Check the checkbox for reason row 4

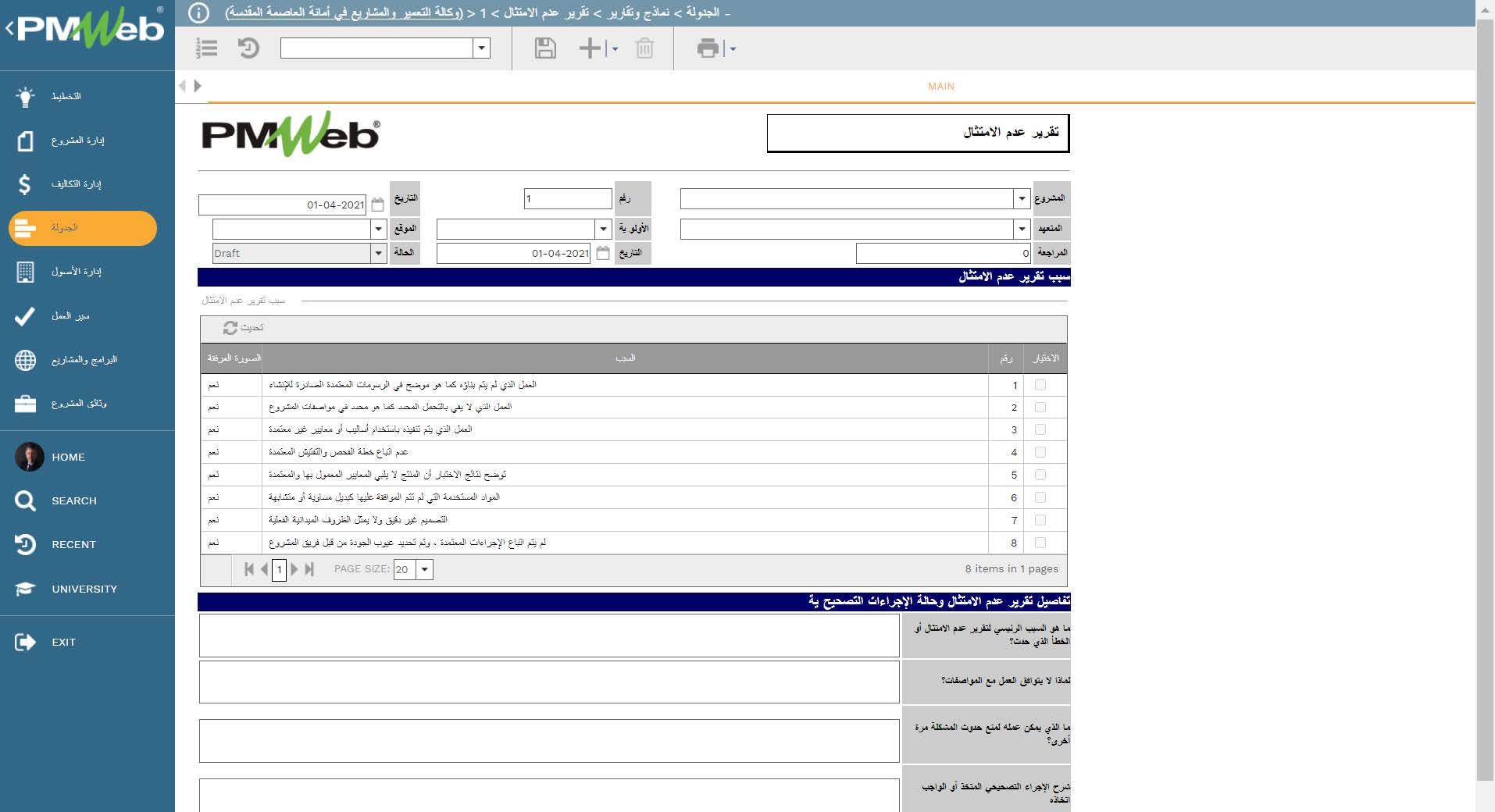[x=1040, y=452]
